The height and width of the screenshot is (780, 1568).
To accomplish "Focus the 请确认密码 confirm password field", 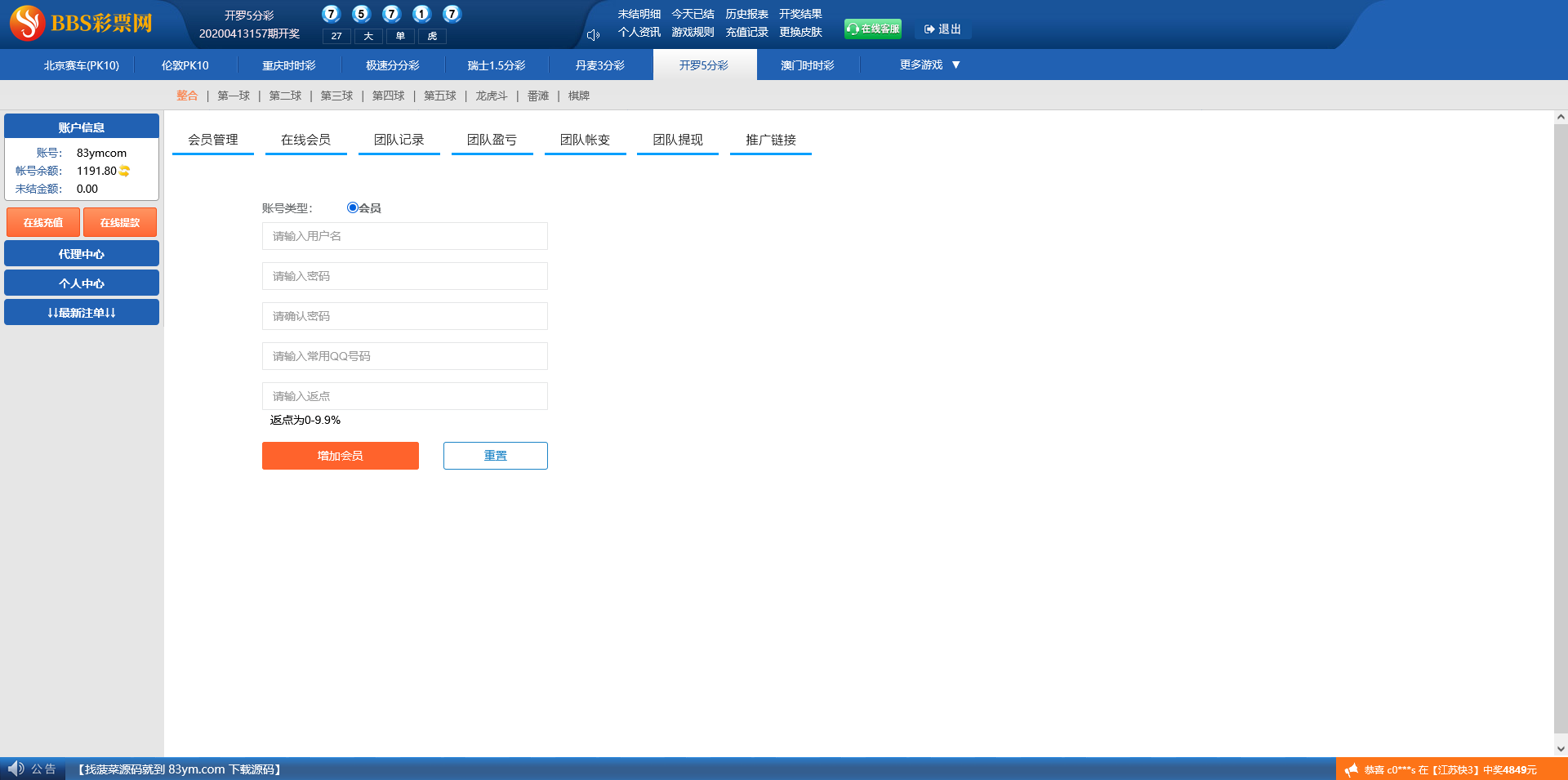I will pos(405,316).
